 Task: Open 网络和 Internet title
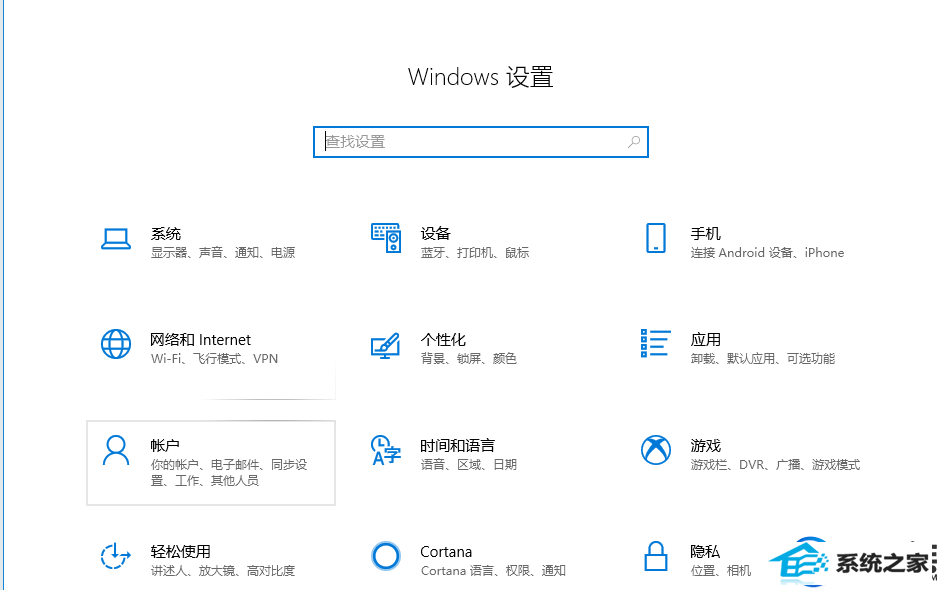(200, 340)
